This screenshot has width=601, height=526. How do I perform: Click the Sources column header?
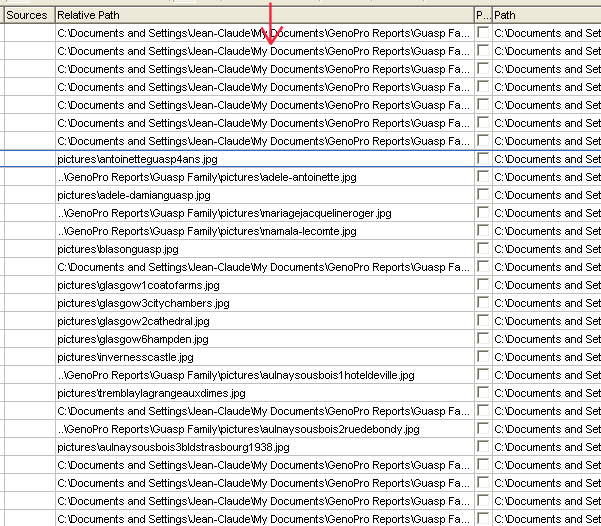pos(27,16)
